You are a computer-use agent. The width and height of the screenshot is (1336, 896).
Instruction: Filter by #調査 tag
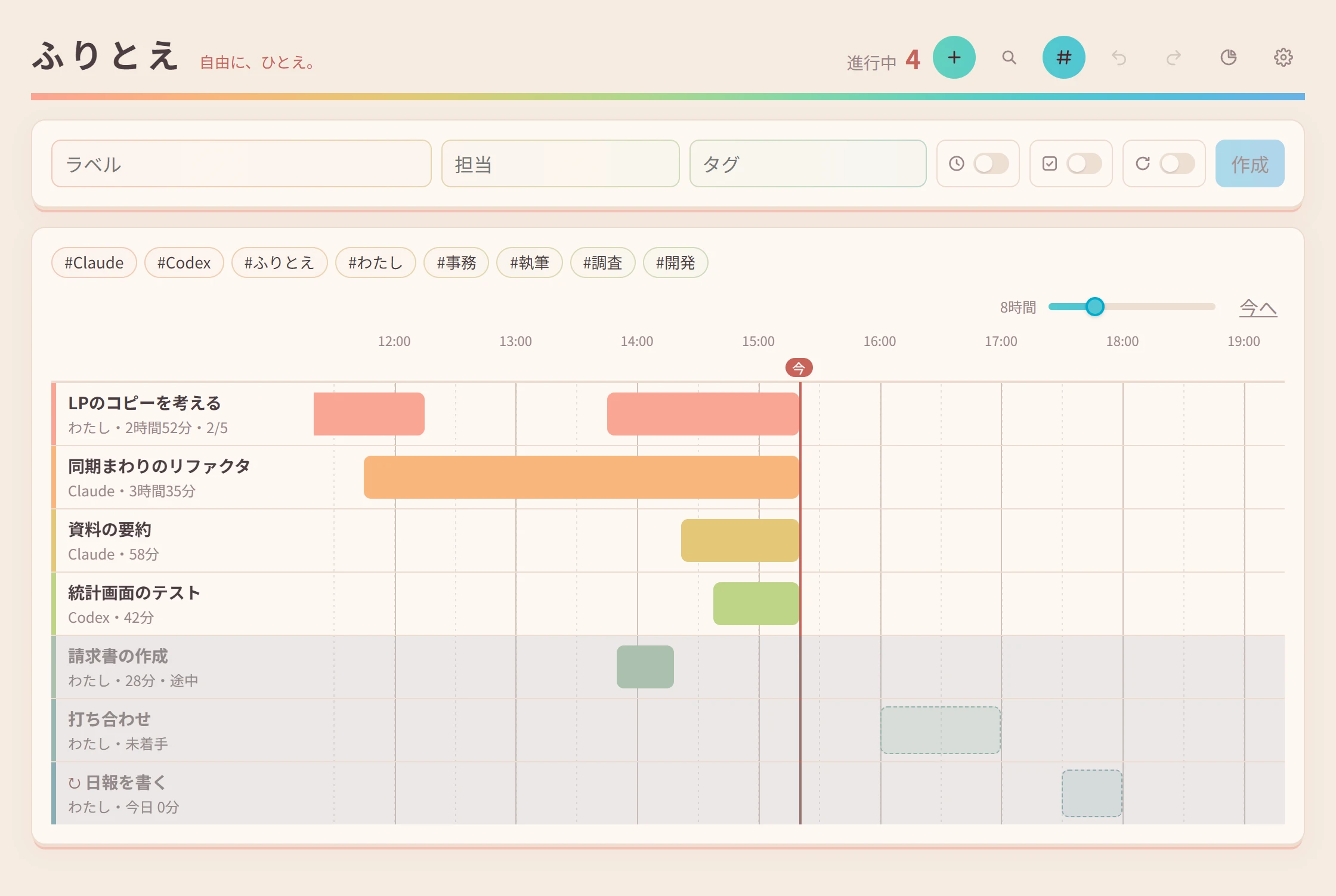tap(602, 262)
